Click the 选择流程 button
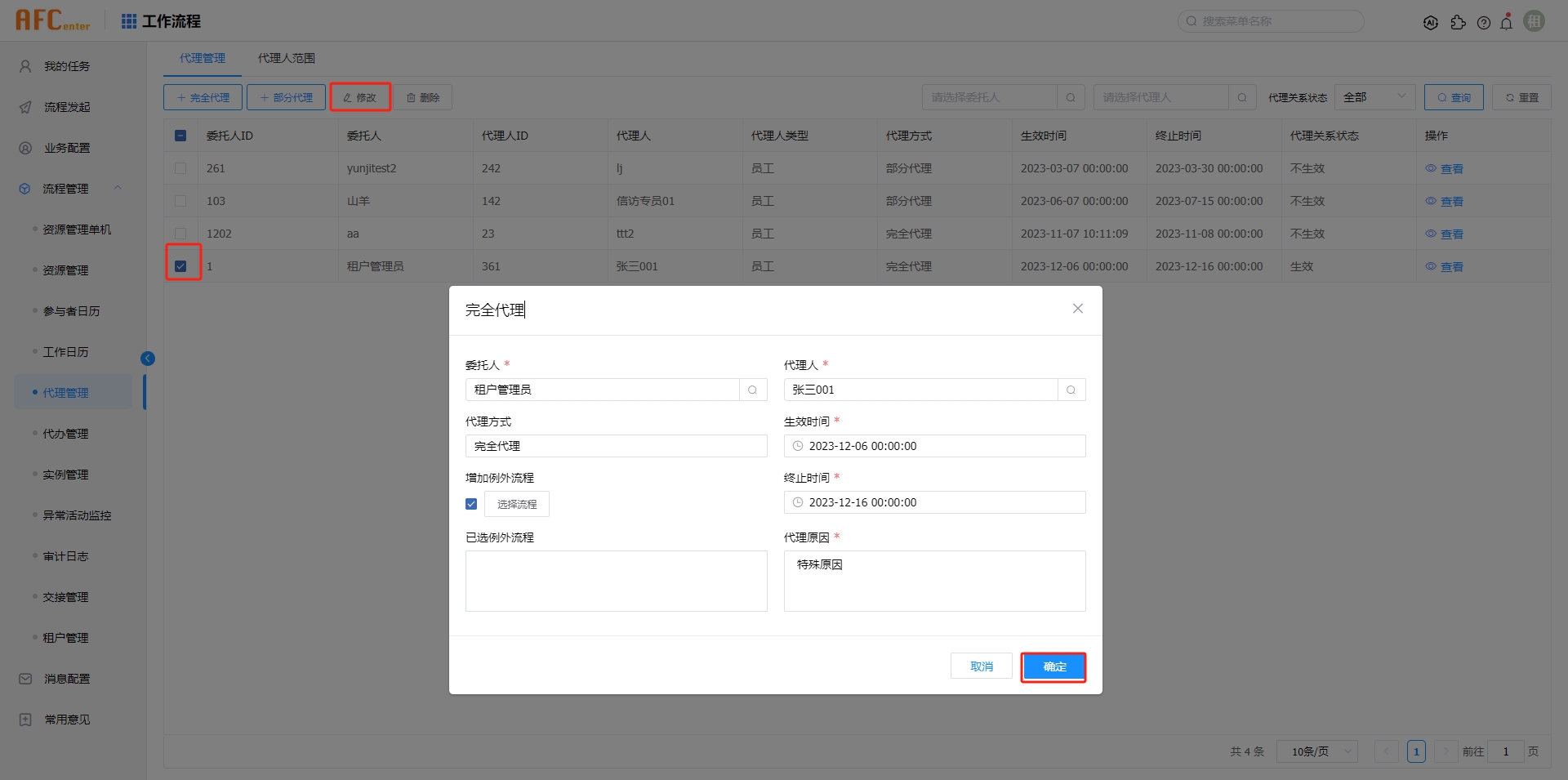 [516, 504]
